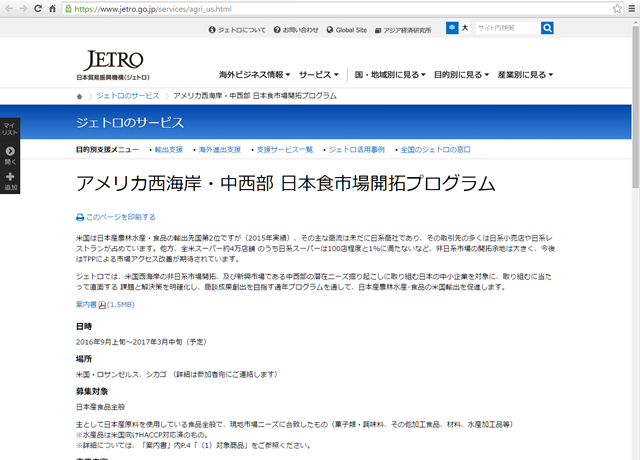Click the browser reload icon

tap(54, 8)
